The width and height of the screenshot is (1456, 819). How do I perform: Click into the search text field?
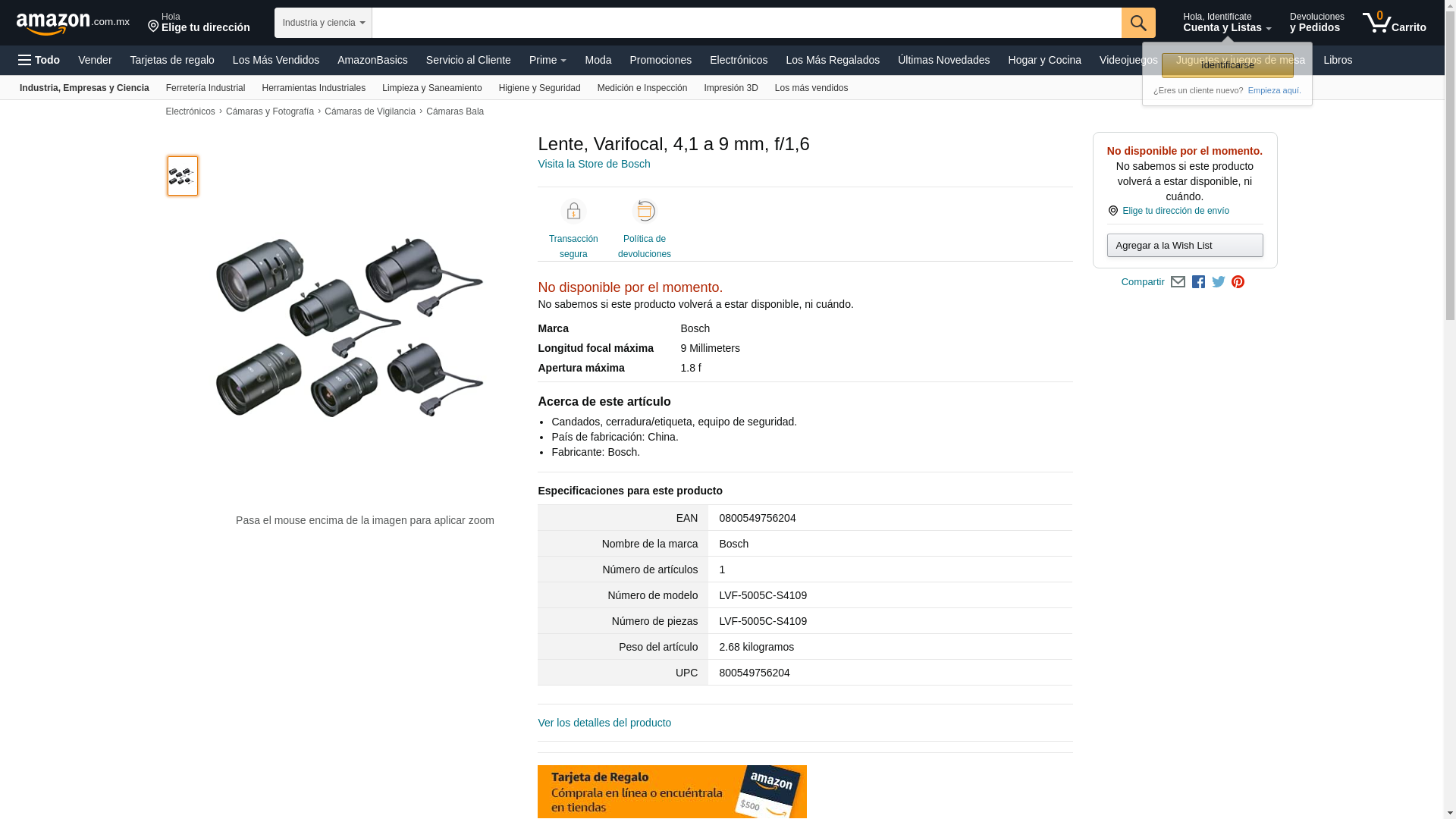746,23
